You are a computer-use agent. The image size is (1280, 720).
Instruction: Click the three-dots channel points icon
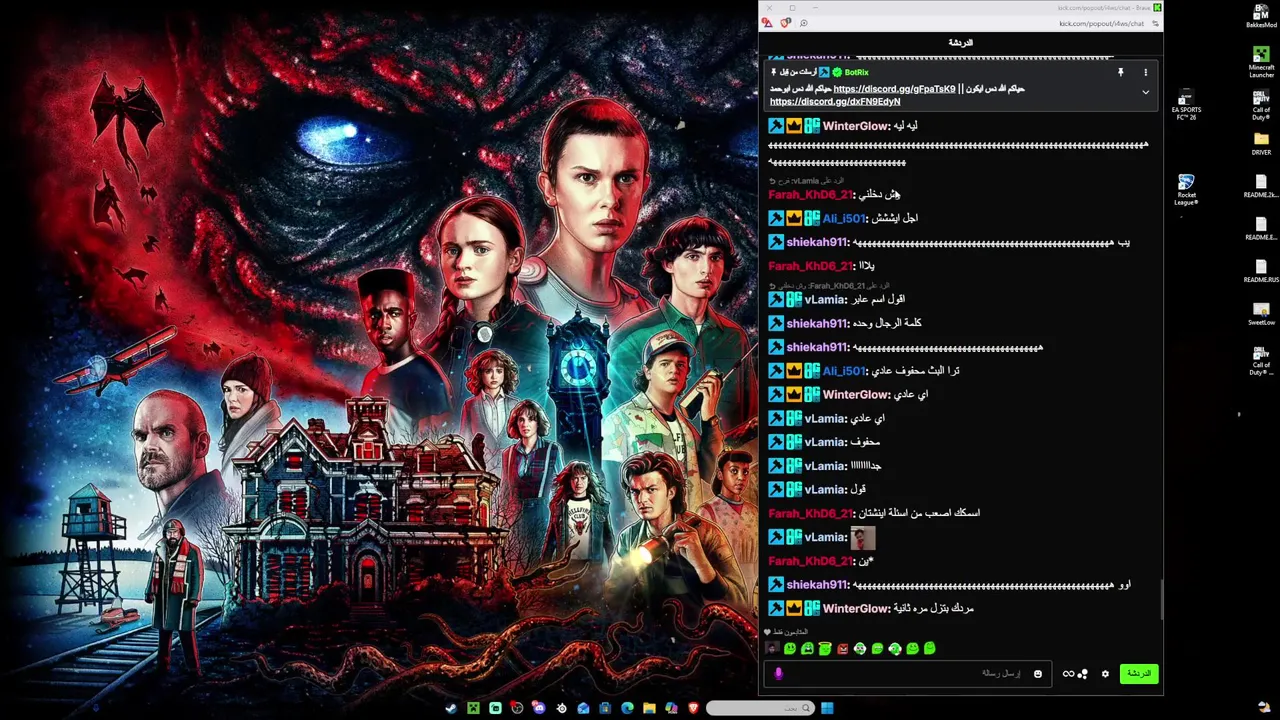coord(1082,674)
